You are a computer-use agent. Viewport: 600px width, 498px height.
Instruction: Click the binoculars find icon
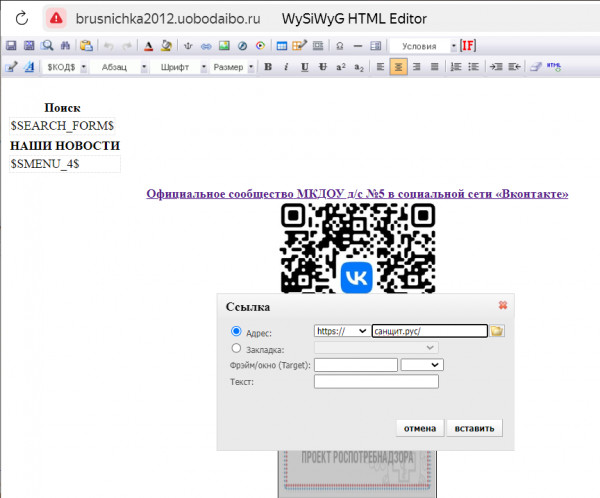coord(65,46)
